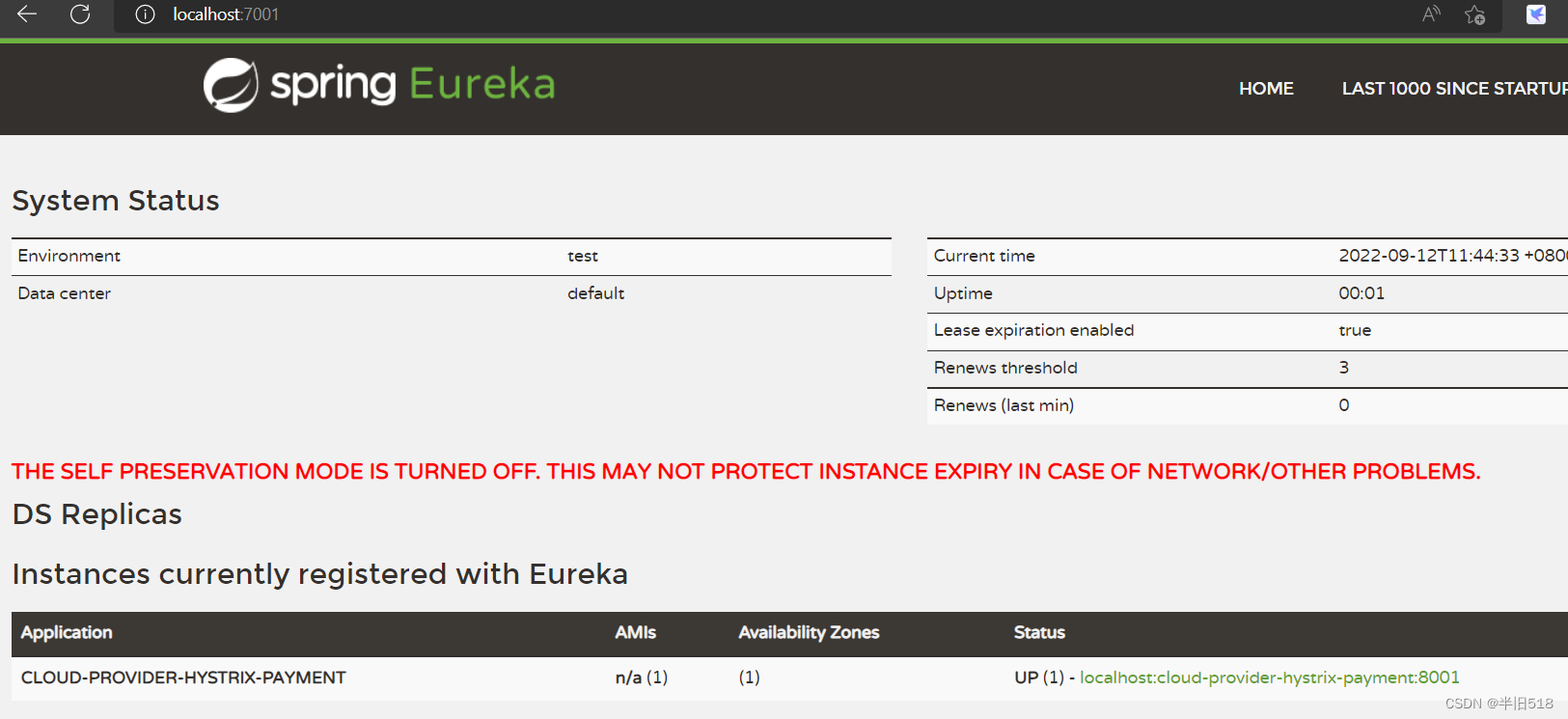Open the read aloud icon in address bar
The width and height of the screenshot is (1568, 719).
click(1431, 14)
